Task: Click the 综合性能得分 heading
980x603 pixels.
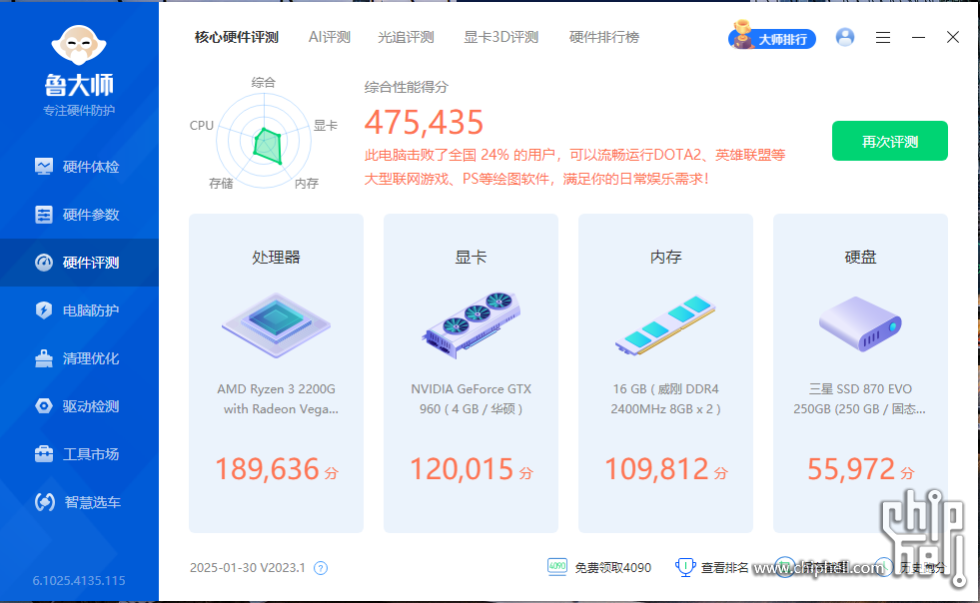Action: 406,87
